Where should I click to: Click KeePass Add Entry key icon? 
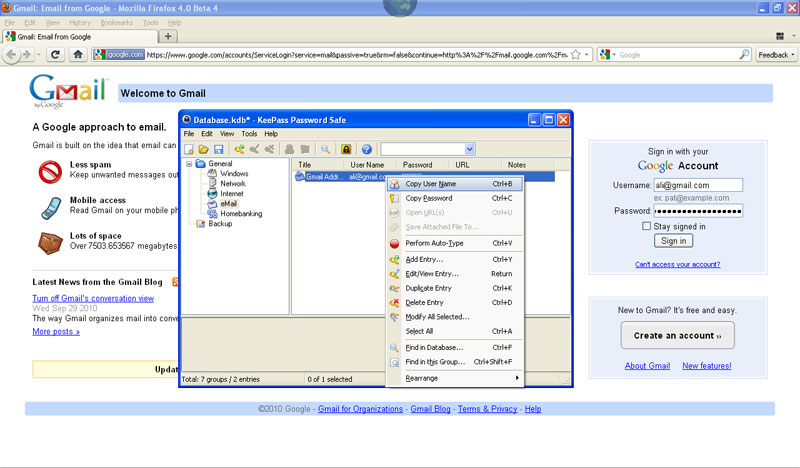click(239, 149)
